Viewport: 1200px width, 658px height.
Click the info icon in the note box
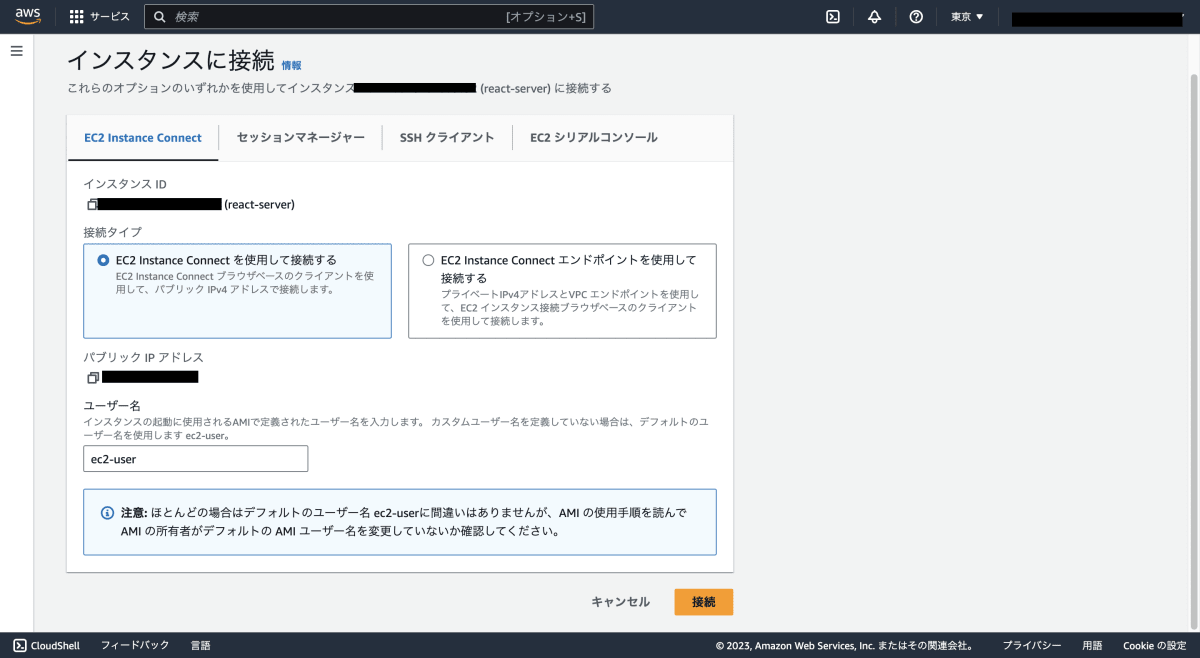point(107,512)
